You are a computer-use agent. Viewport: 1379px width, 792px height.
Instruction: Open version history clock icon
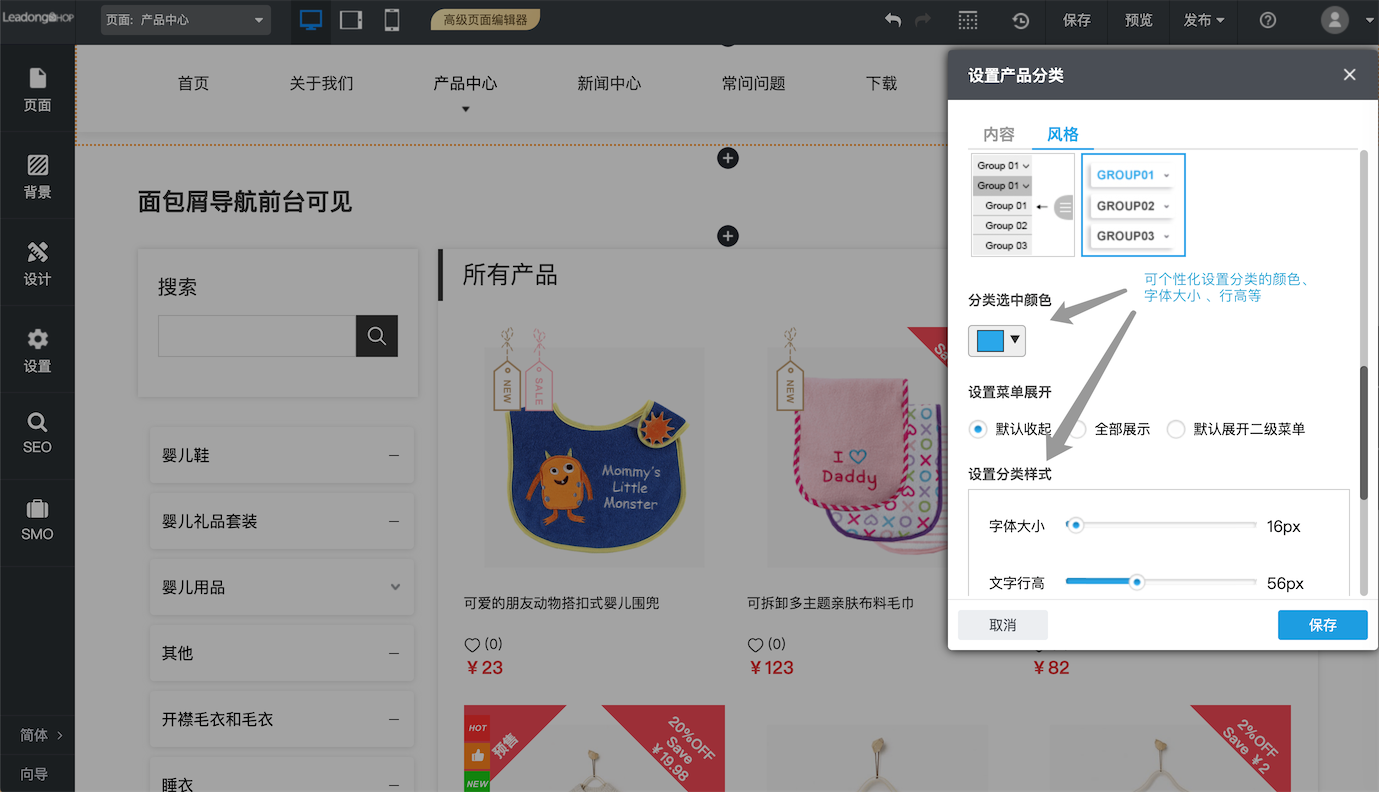[x=1021, y=20]
